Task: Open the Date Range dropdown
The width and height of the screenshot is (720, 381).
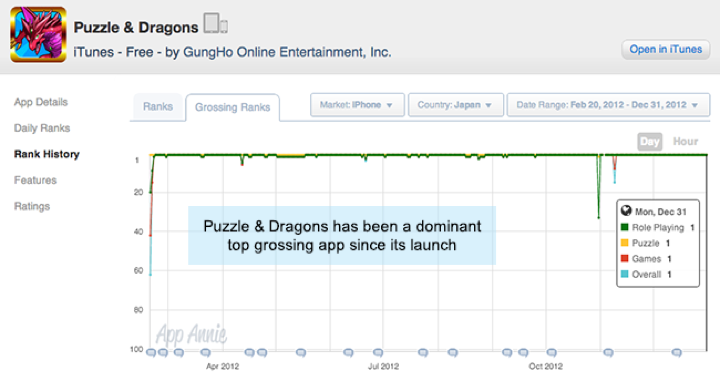Action: point(608,105)
